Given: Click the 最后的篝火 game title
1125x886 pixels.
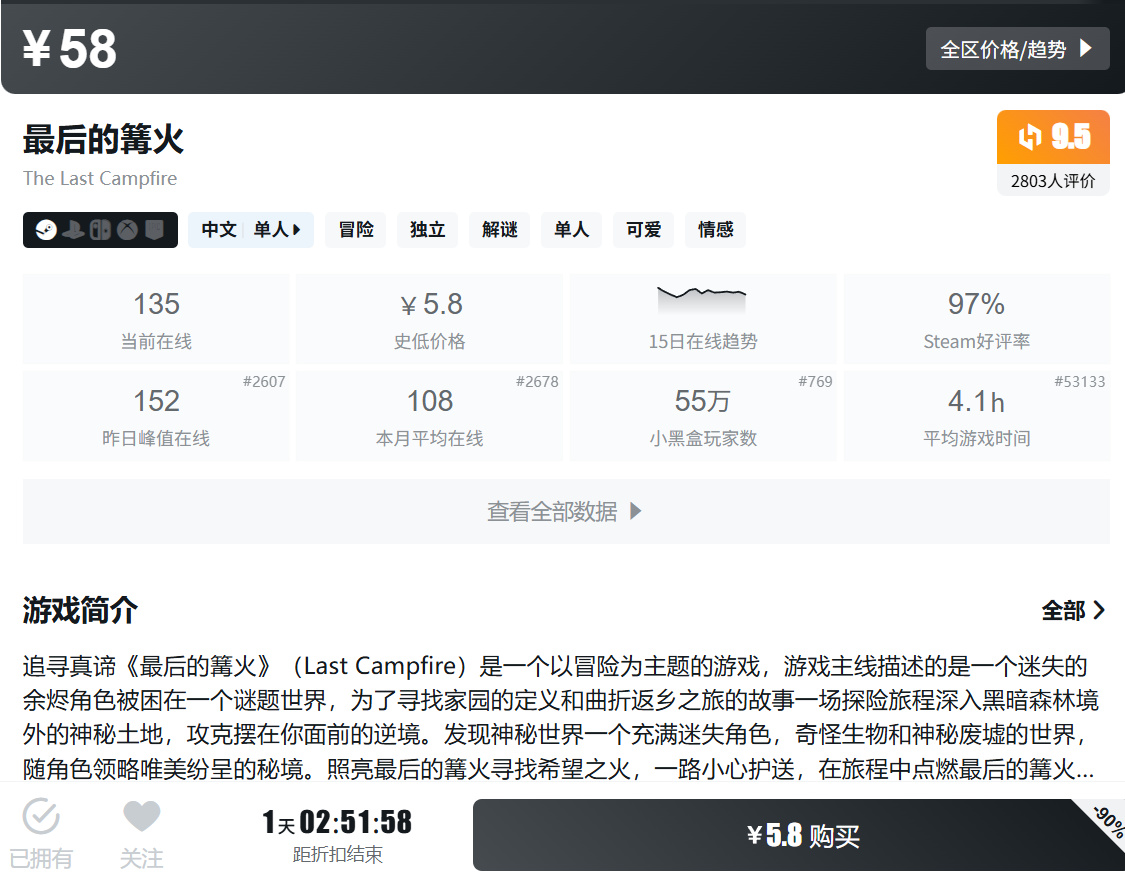Looking at the screenshot, I should [103, 139].
